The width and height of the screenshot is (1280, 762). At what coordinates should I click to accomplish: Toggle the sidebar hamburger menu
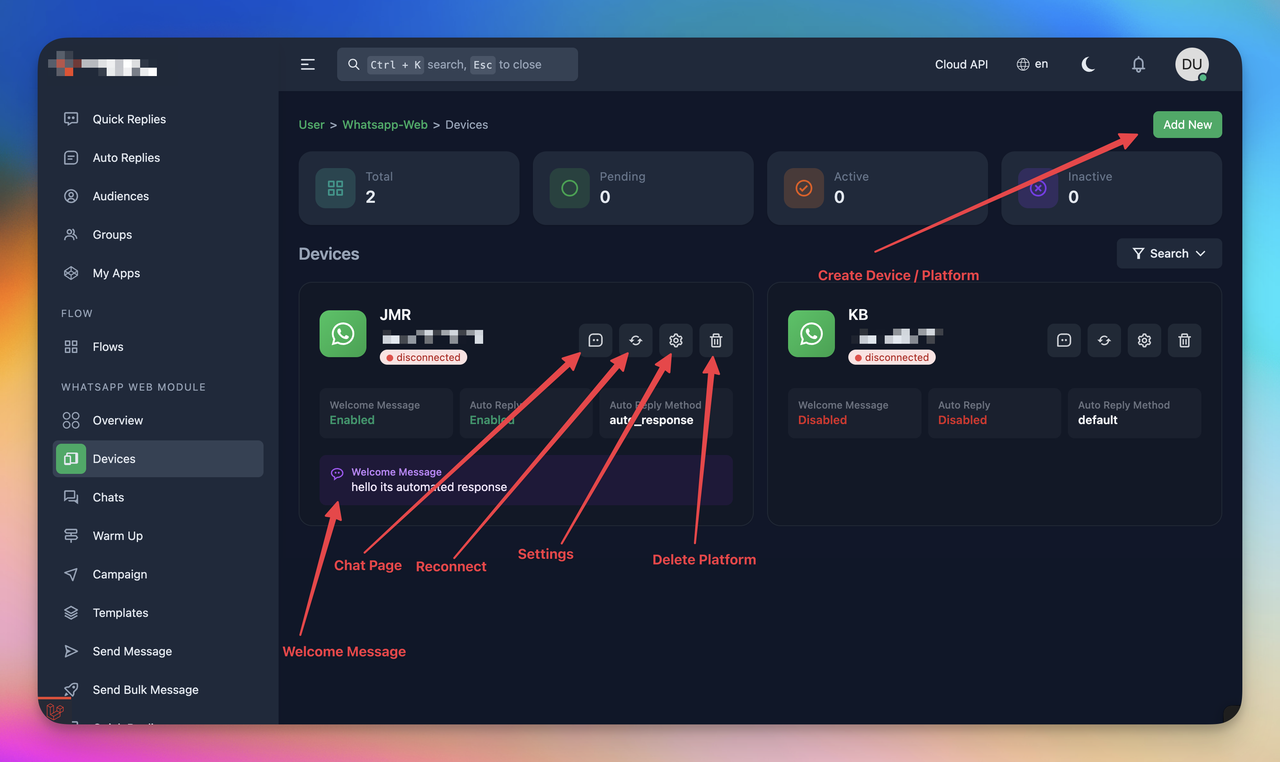[x=308, y=64]
